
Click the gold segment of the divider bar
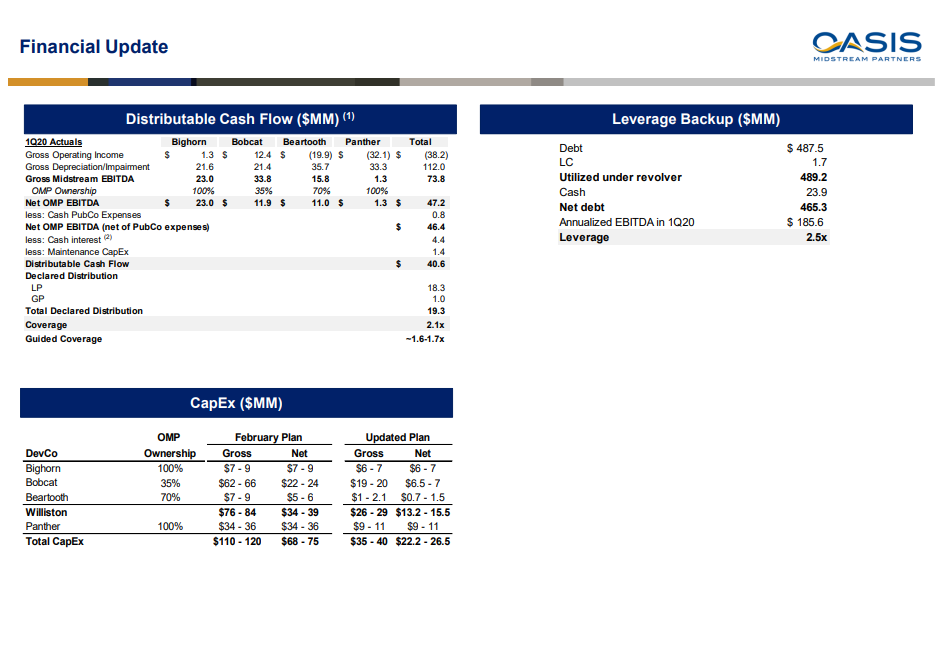(x=47, y=82)
